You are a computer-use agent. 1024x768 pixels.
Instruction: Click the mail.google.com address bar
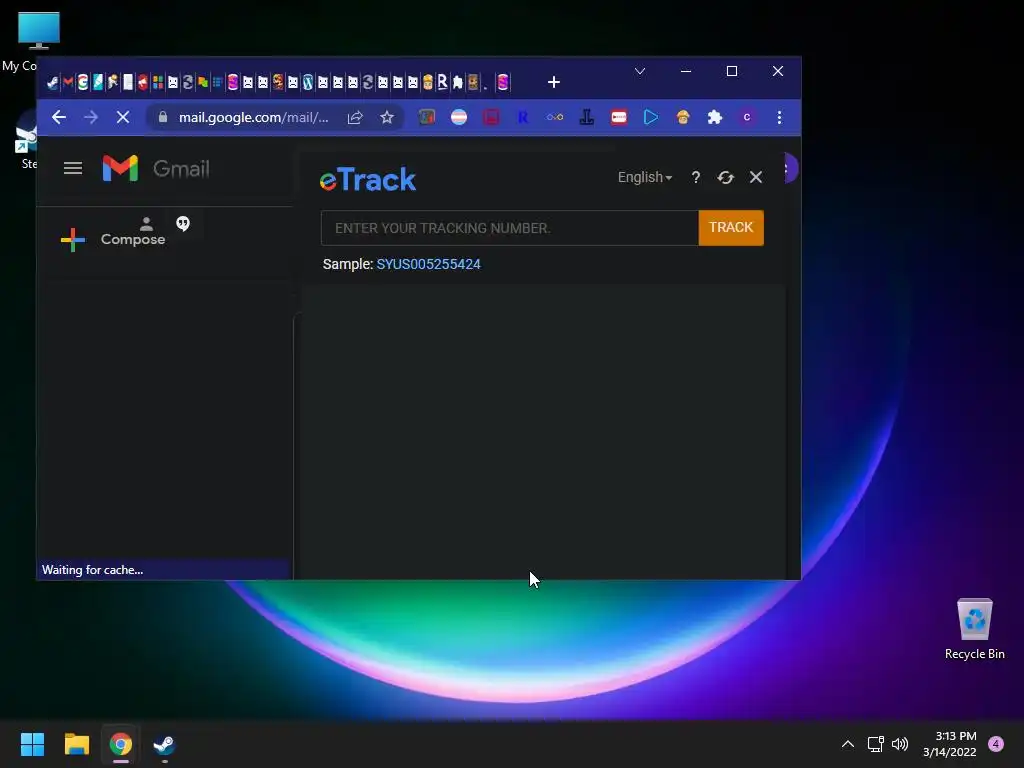pyautogui.click(x=253, y=118)
